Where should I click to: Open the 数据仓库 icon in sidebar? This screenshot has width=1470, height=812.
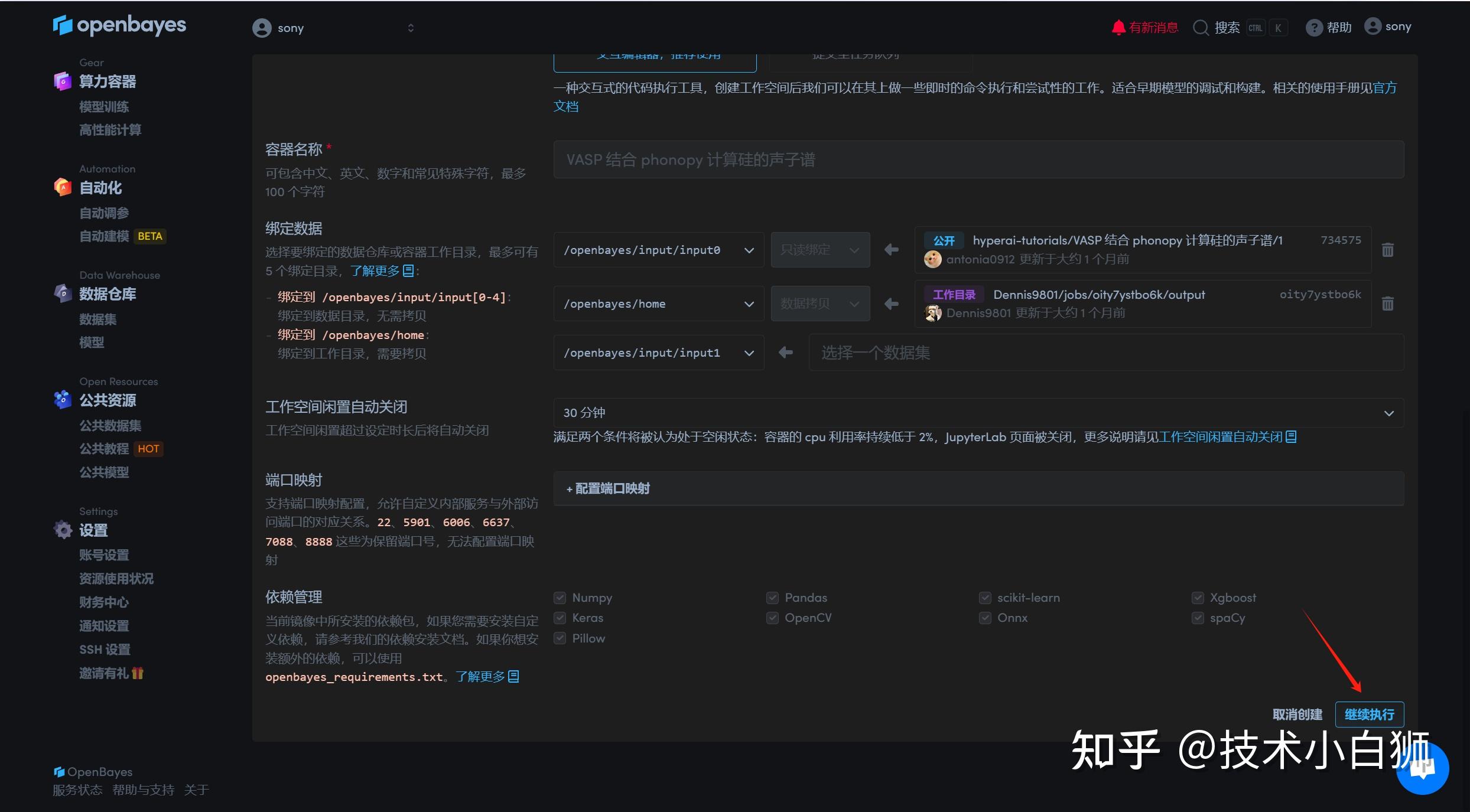coord(63,294)
